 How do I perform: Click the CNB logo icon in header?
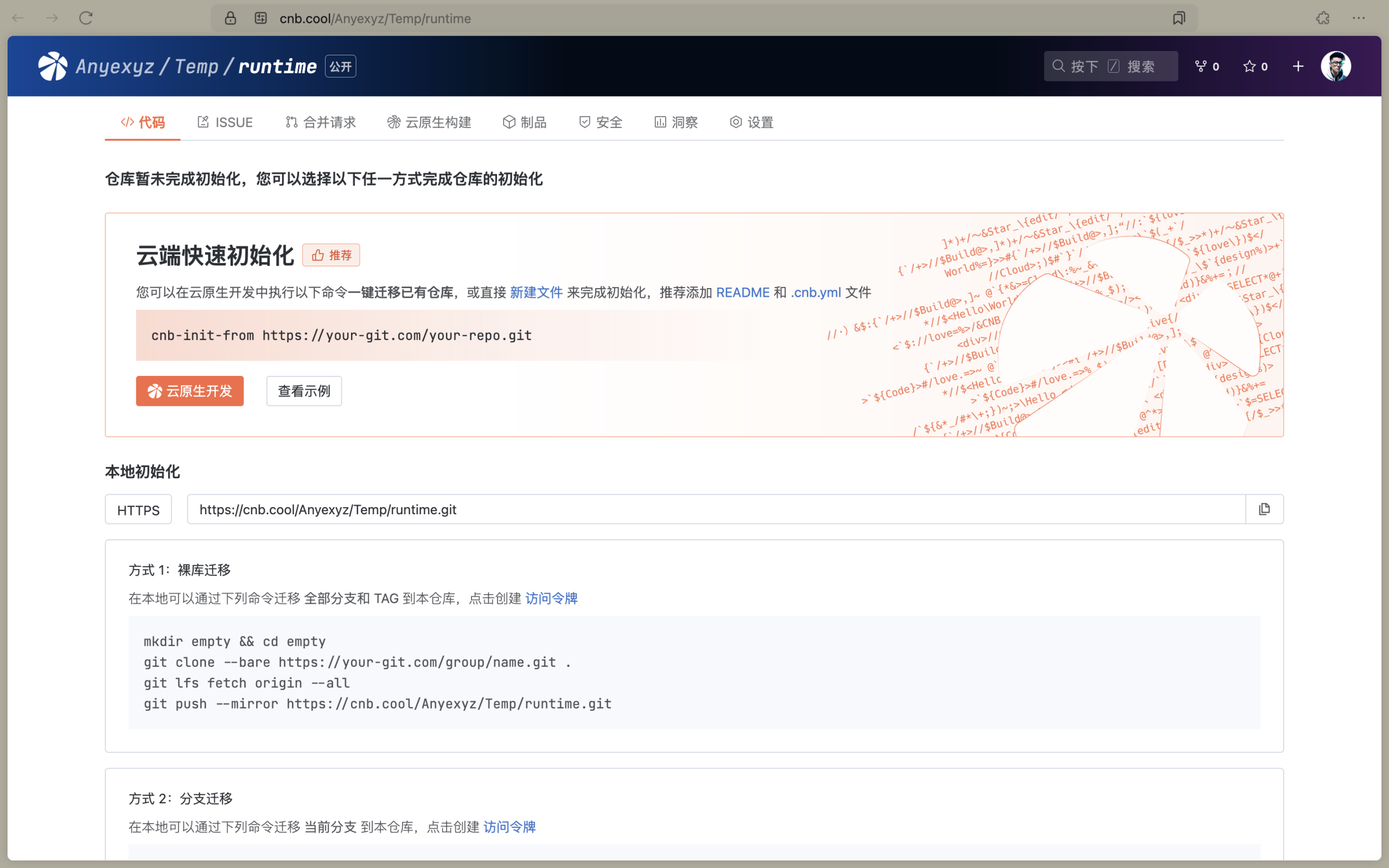tap(52, 66)
